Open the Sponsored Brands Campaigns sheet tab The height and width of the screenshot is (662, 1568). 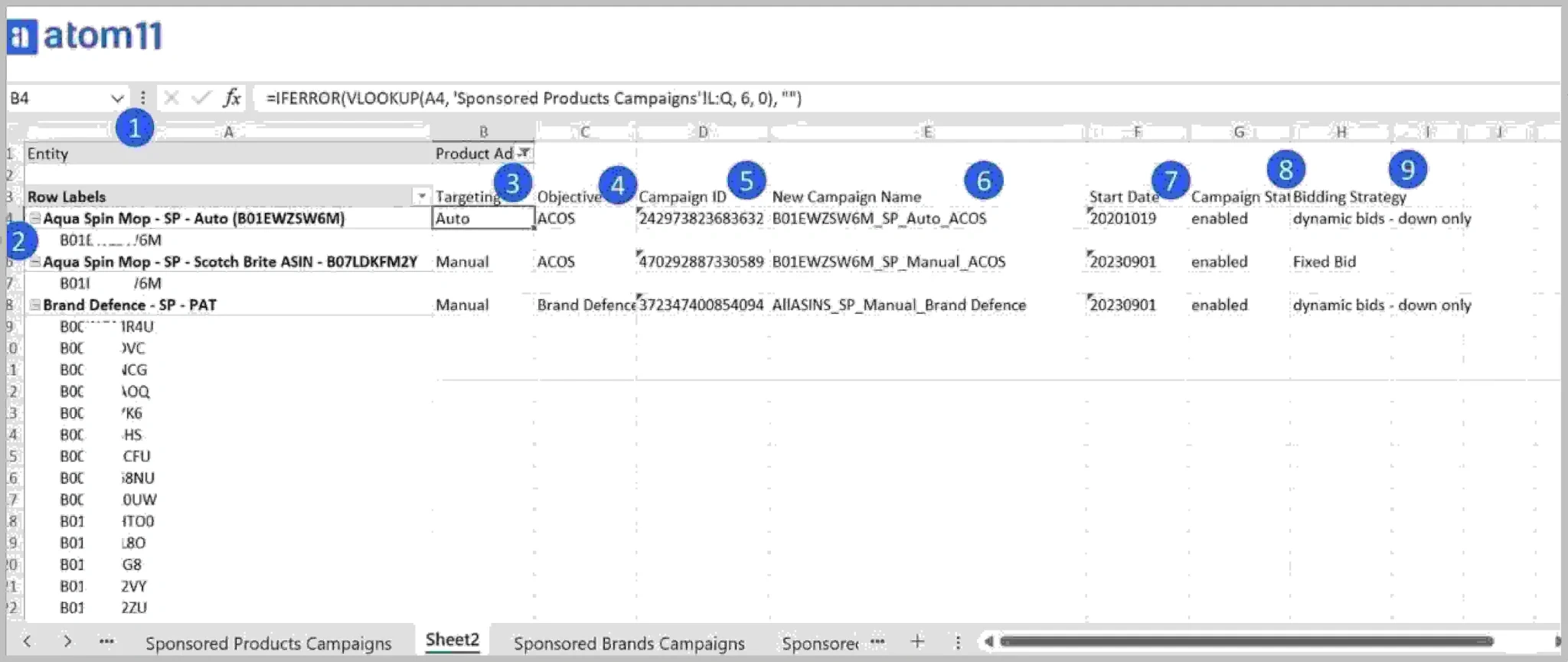[x=629, y=643]
